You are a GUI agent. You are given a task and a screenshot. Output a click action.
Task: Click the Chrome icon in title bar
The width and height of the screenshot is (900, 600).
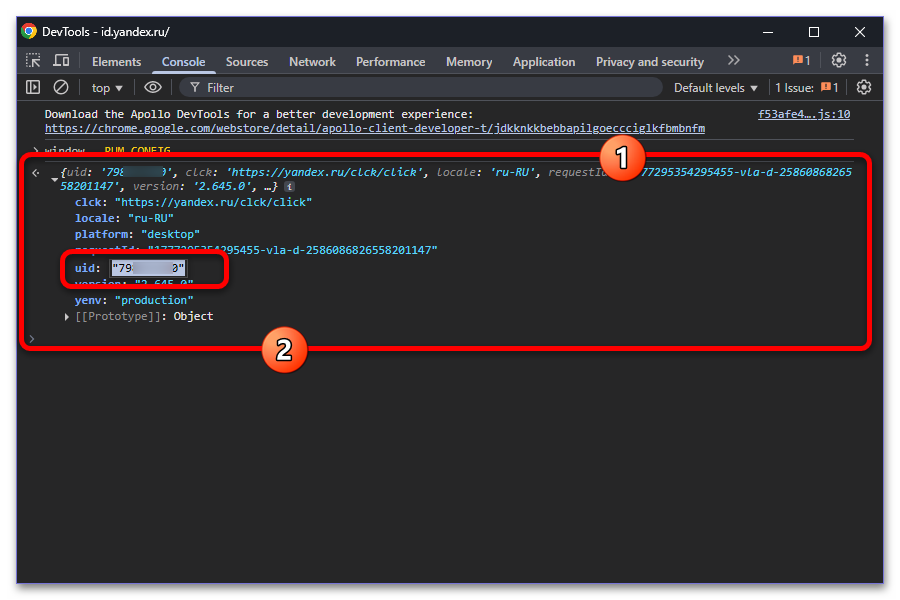tap(29, 31)
